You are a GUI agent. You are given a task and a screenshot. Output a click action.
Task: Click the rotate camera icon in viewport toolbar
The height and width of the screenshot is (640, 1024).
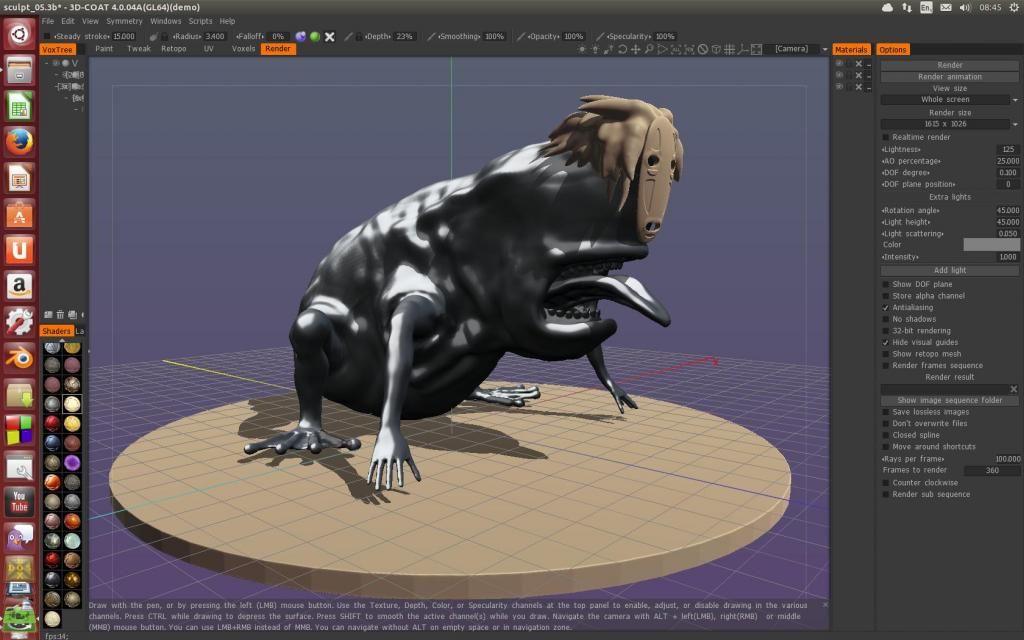coord(622,49)
